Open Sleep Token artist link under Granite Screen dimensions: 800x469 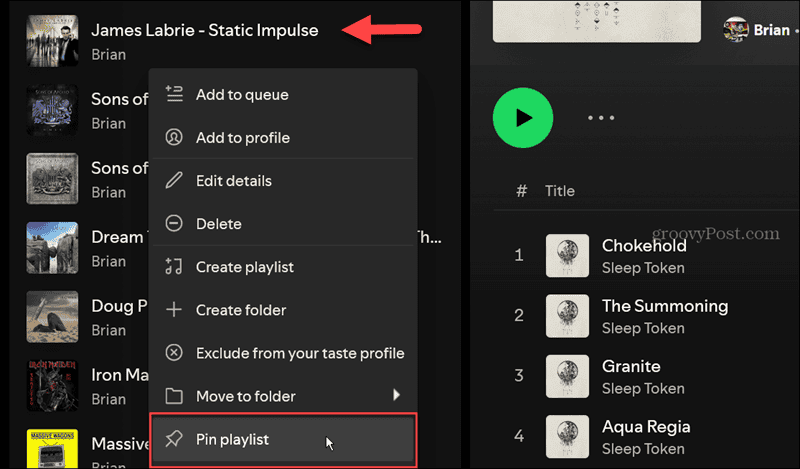pos(643,388)
